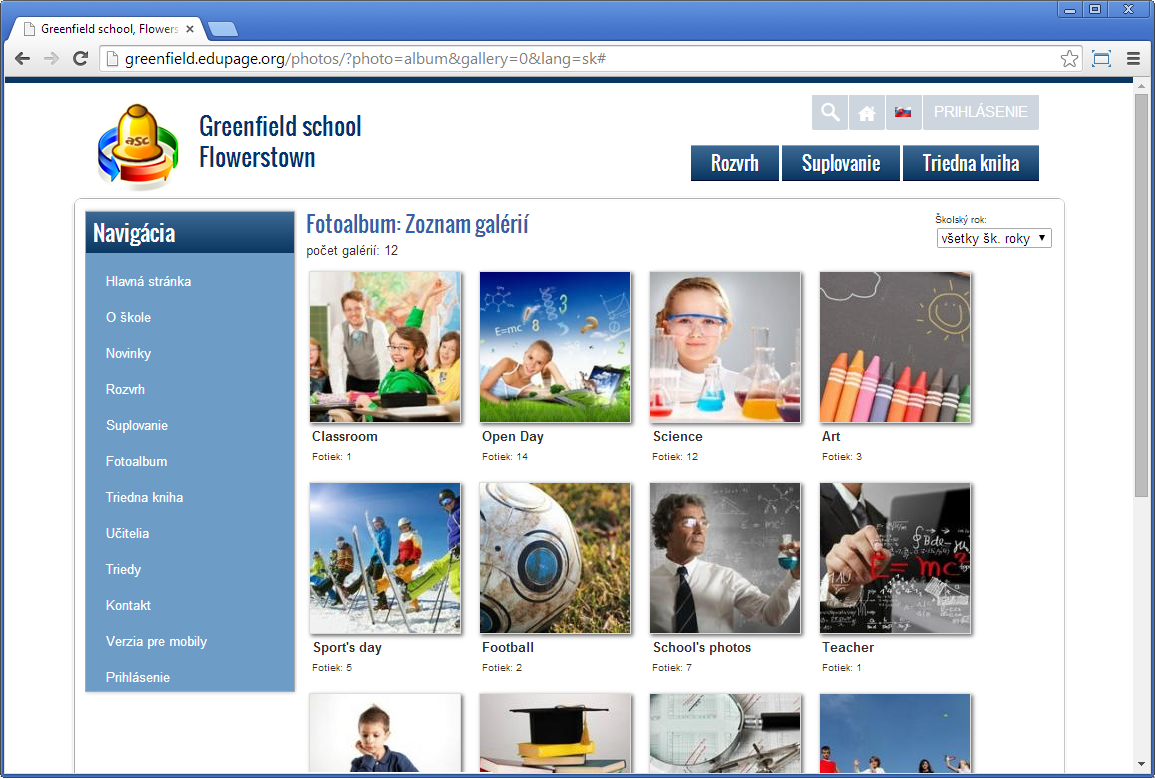Select Fotoalbum in the sidebar
This screenshot has width=1155, height=779.
tap(136, 462)
